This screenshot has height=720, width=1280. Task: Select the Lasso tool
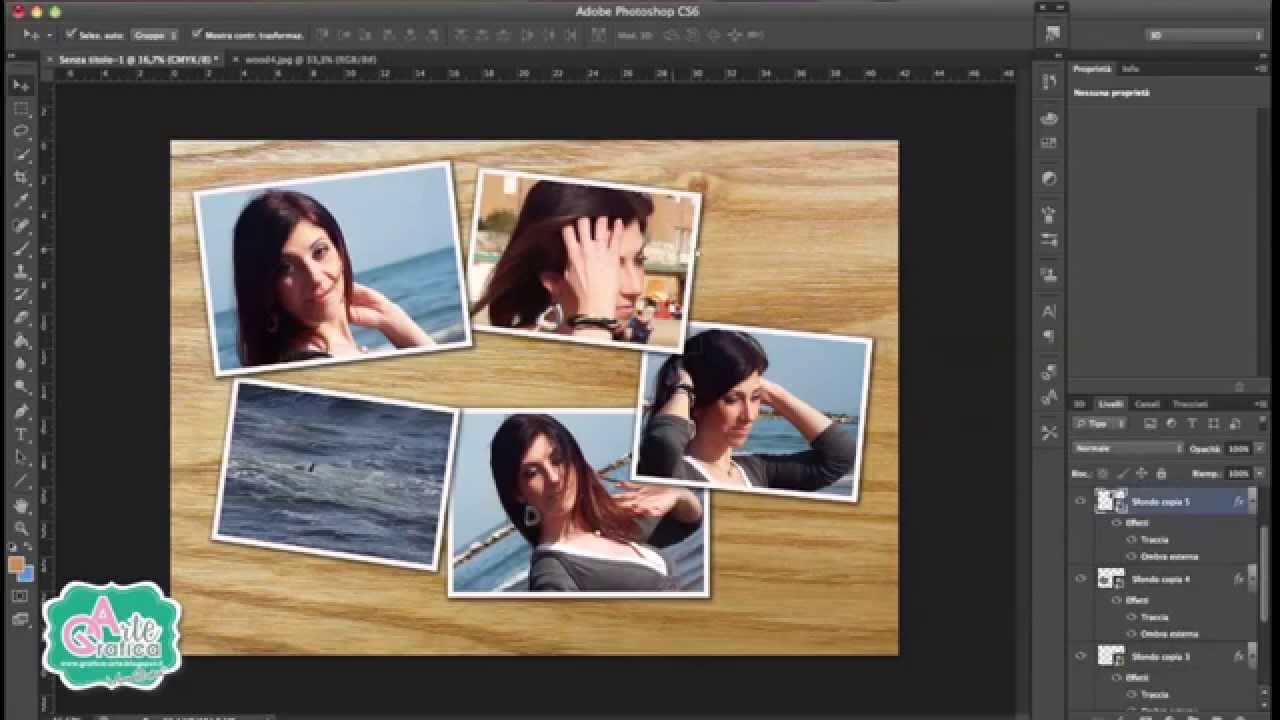(x=21, y=132)
